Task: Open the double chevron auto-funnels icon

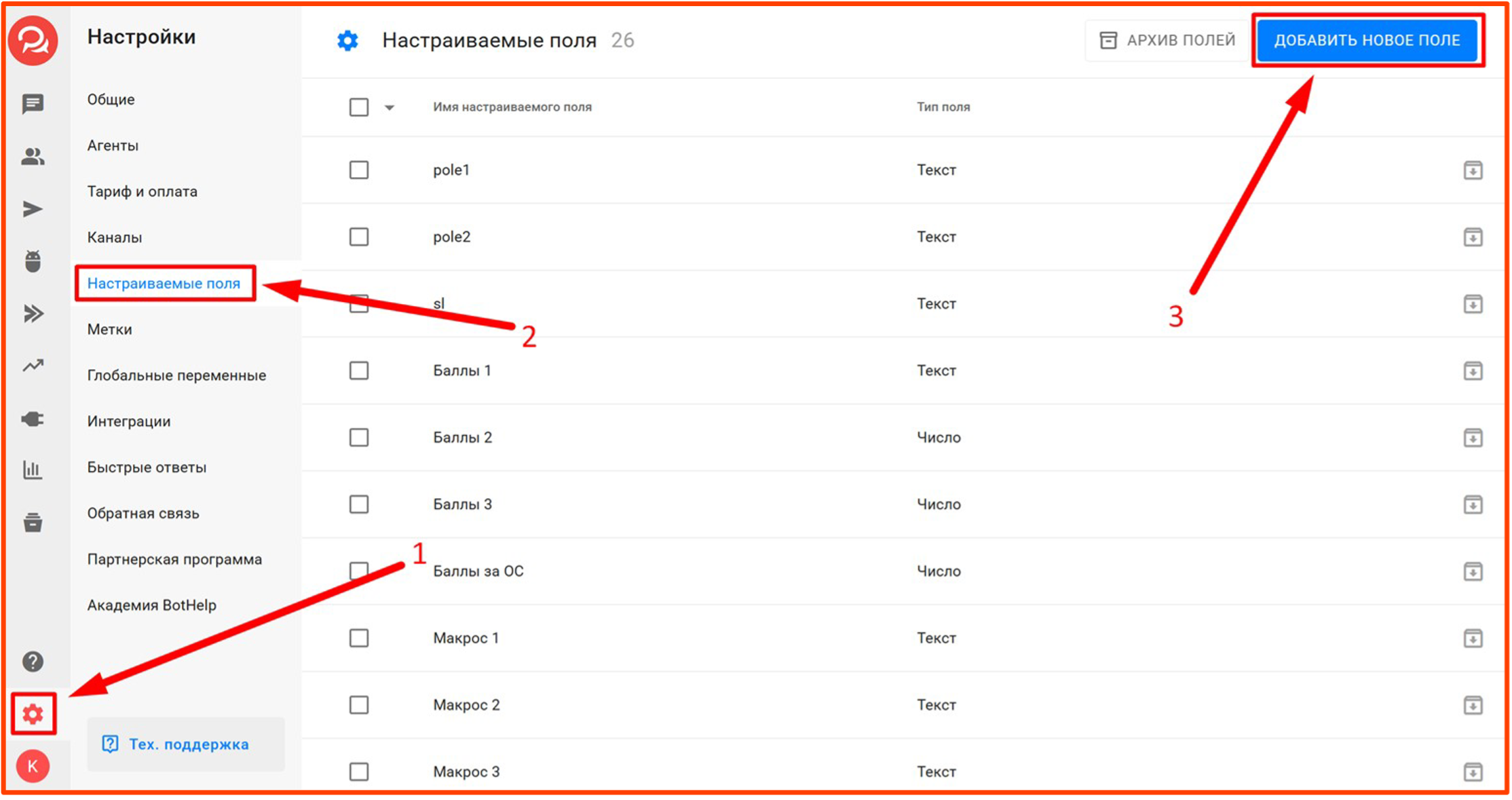Action: 33,313
